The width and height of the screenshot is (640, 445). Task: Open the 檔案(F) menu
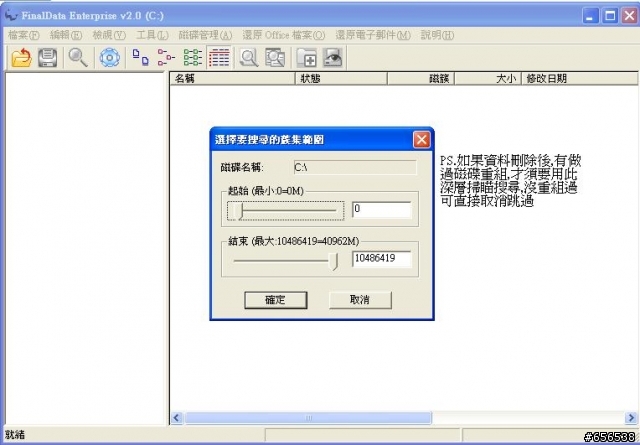coord(24,36)
